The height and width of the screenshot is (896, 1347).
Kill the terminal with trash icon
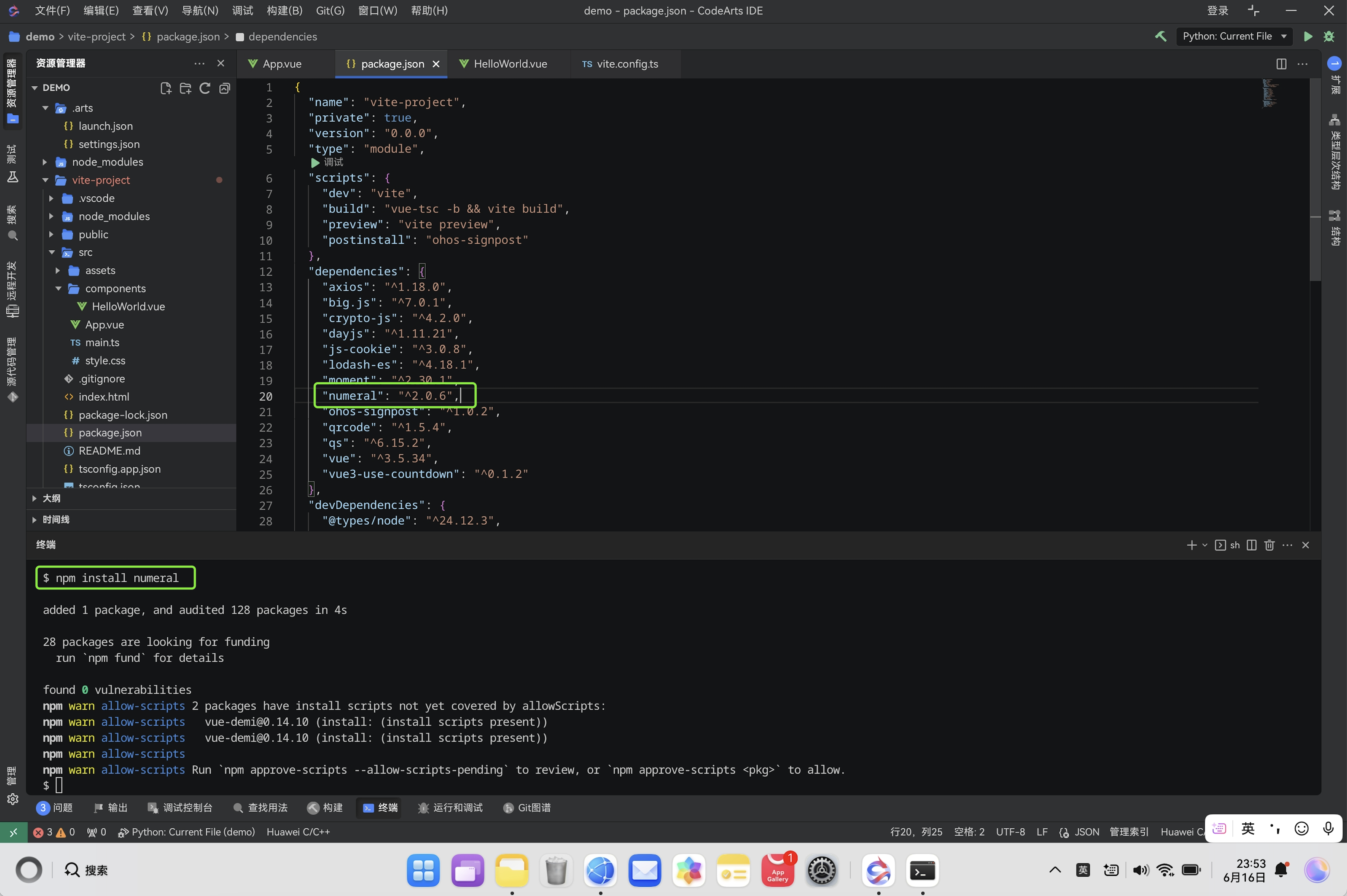(x=1269, y=545)
